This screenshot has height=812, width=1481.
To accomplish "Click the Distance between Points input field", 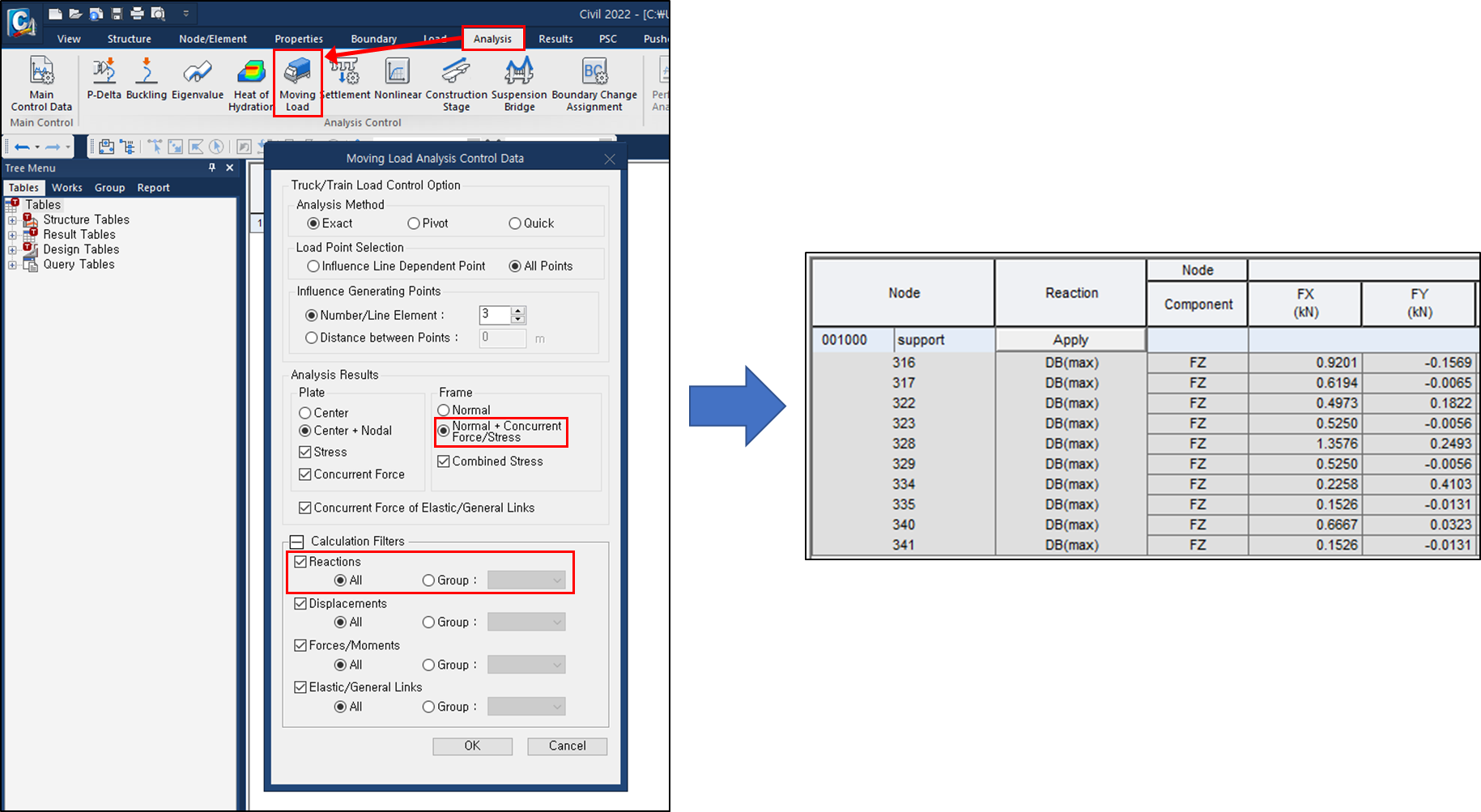I will tap(502, 338).
